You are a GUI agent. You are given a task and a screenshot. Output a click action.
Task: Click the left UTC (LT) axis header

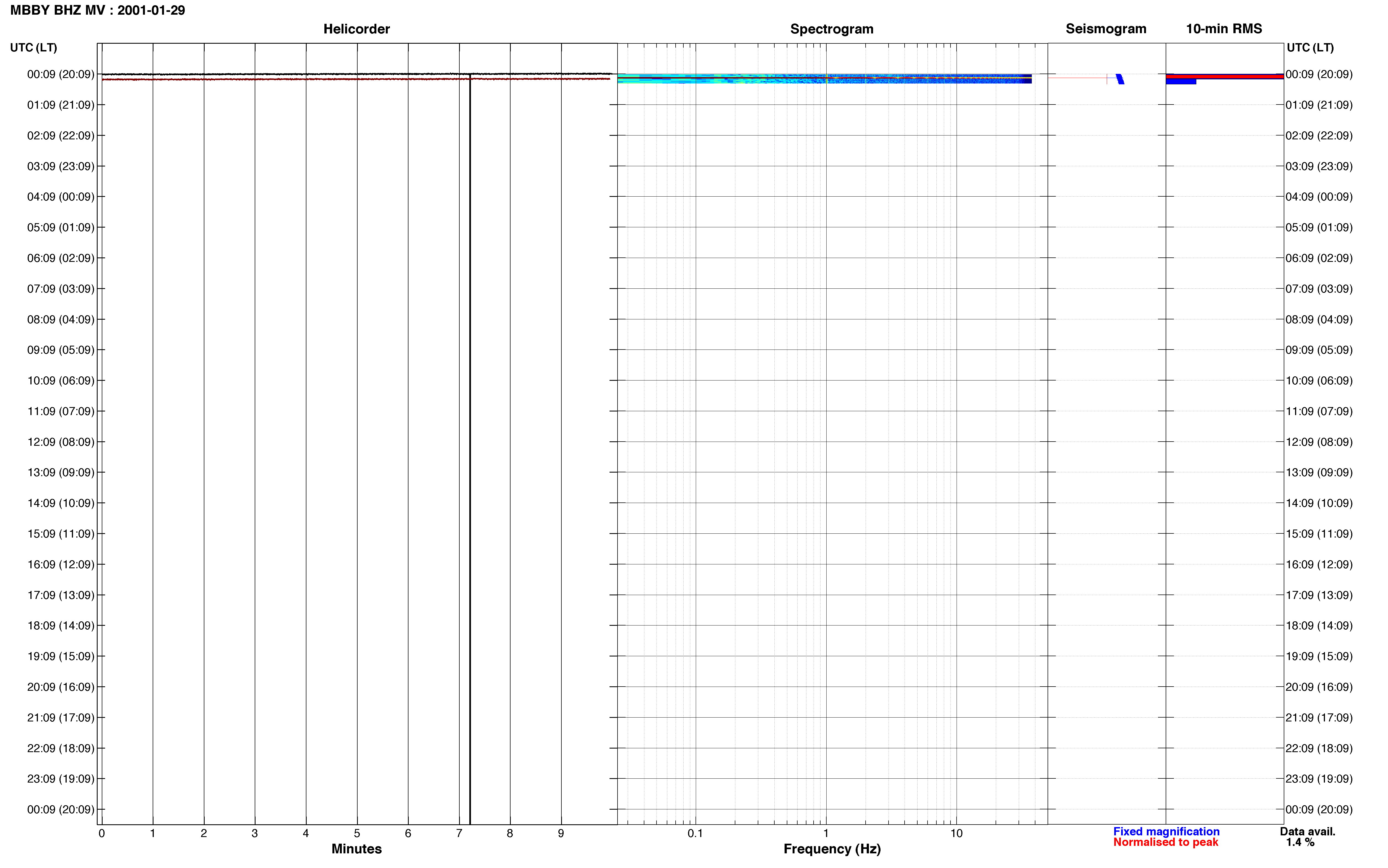pos(34,48)
